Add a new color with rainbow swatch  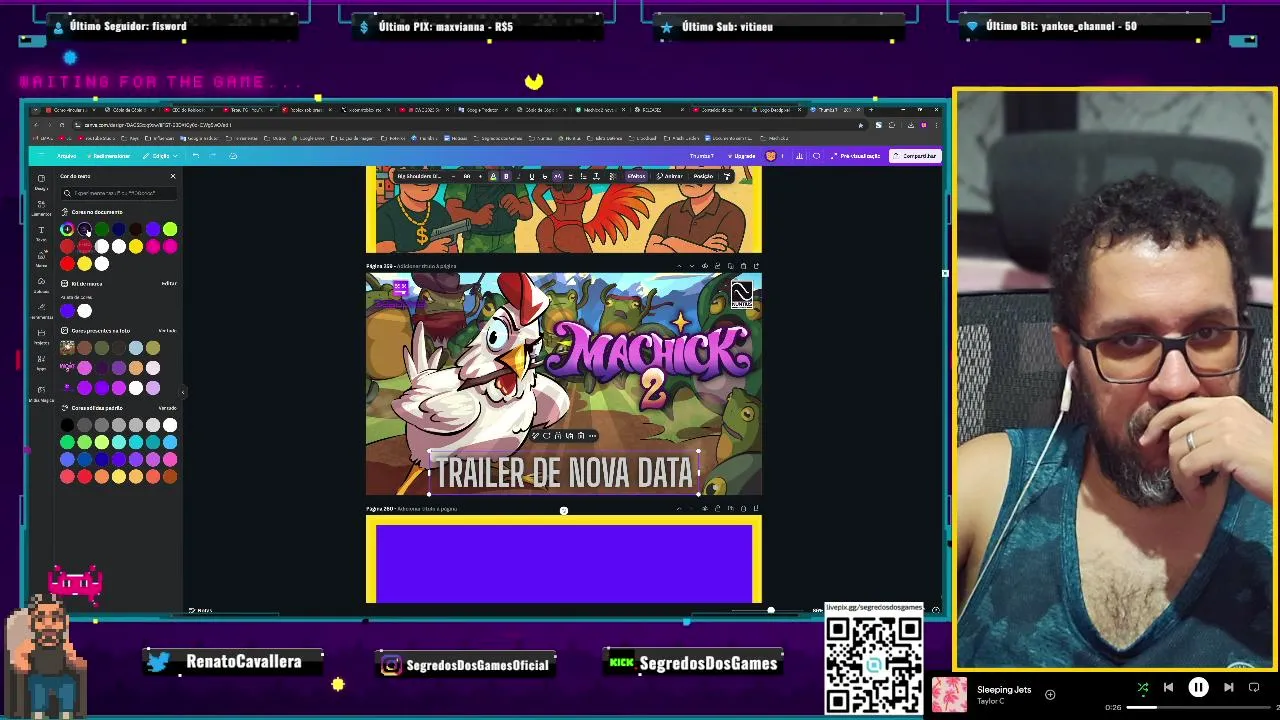67,229
